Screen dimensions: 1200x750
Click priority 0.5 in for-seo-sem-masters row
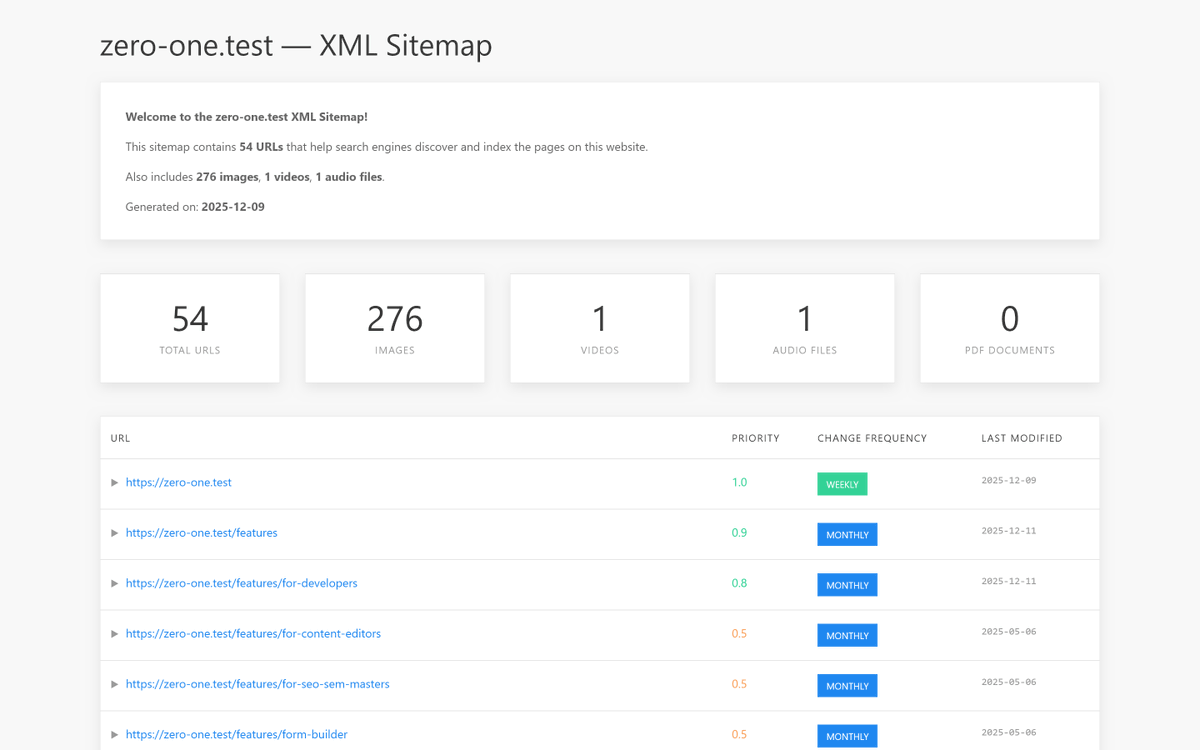click(739, 685)
